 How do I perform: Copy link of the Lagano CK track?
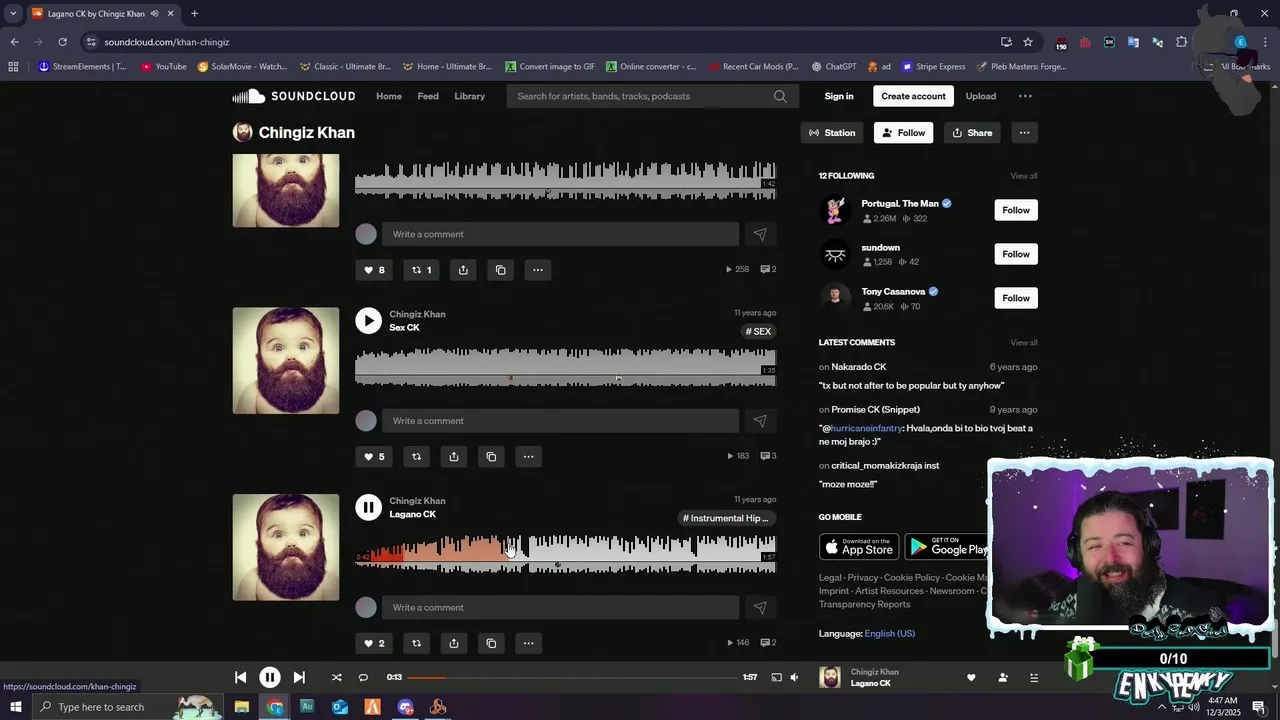pos(491,644)
